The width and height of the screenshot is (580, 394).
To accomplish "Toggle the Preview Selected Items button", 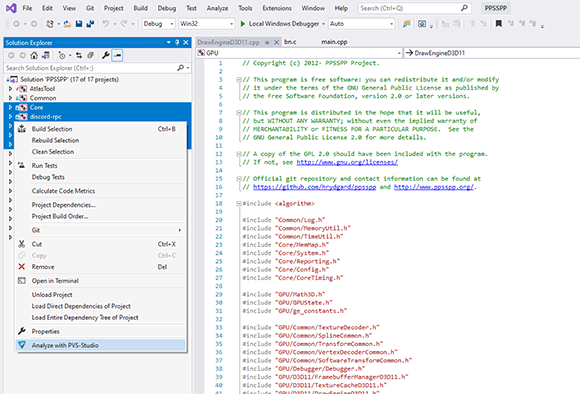I will coord(117,55).
